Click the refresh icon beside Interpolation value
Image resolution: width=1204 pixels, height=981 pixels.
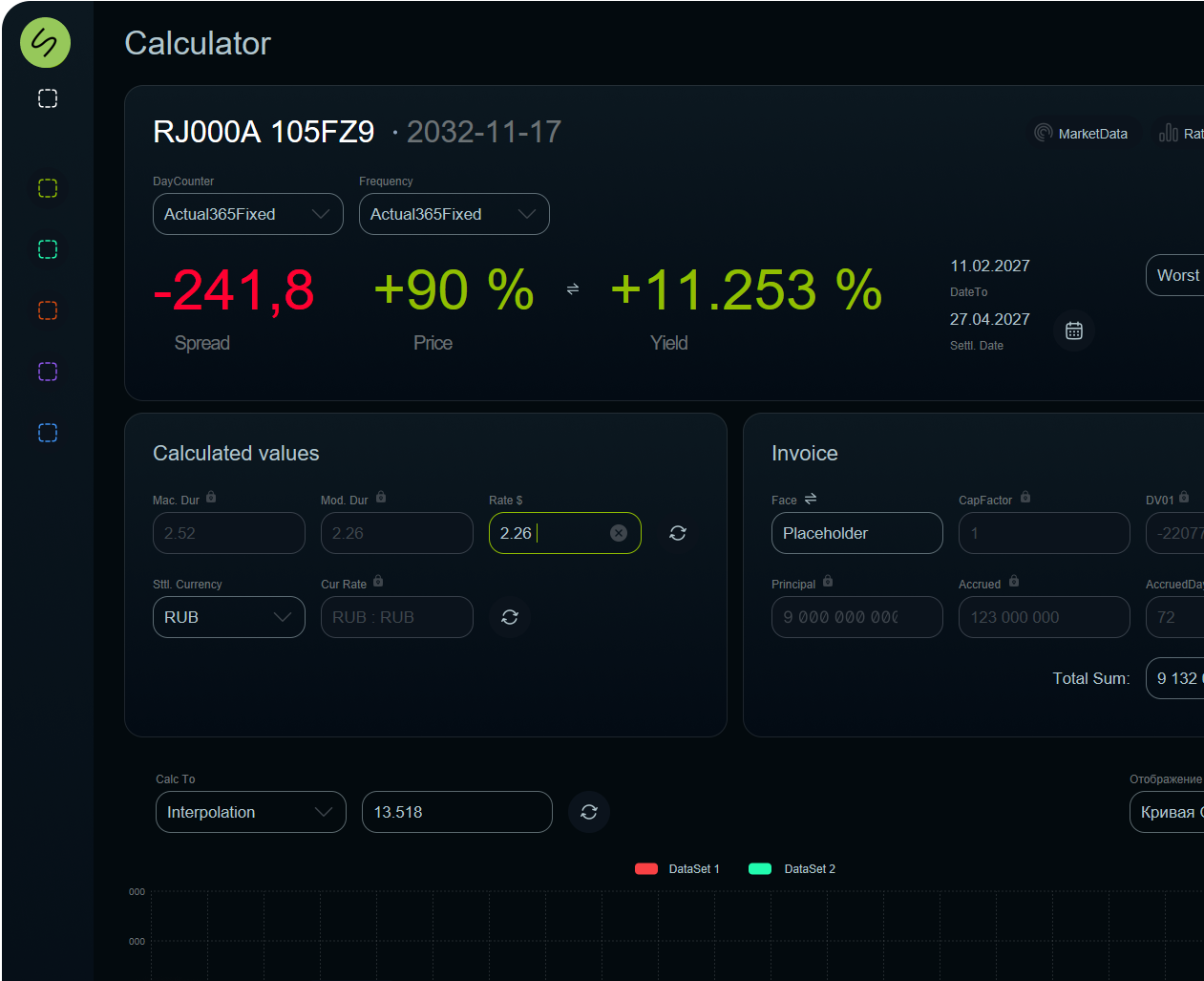(589, 812)
